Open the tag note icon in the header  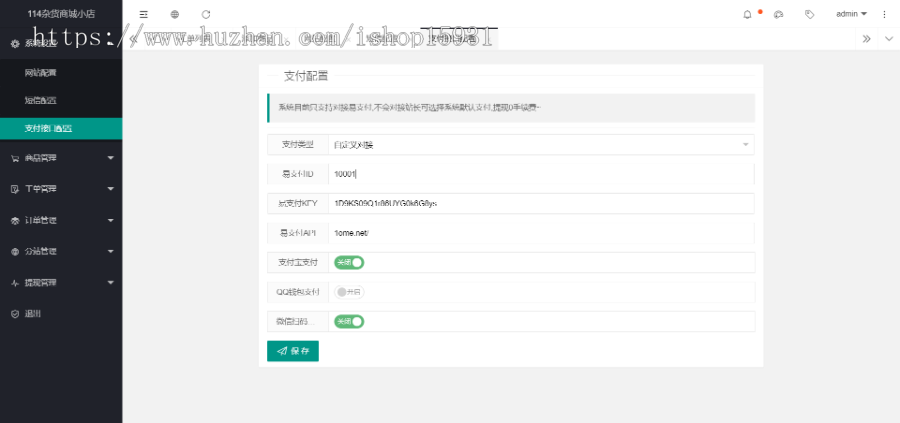tap(809, 14)
